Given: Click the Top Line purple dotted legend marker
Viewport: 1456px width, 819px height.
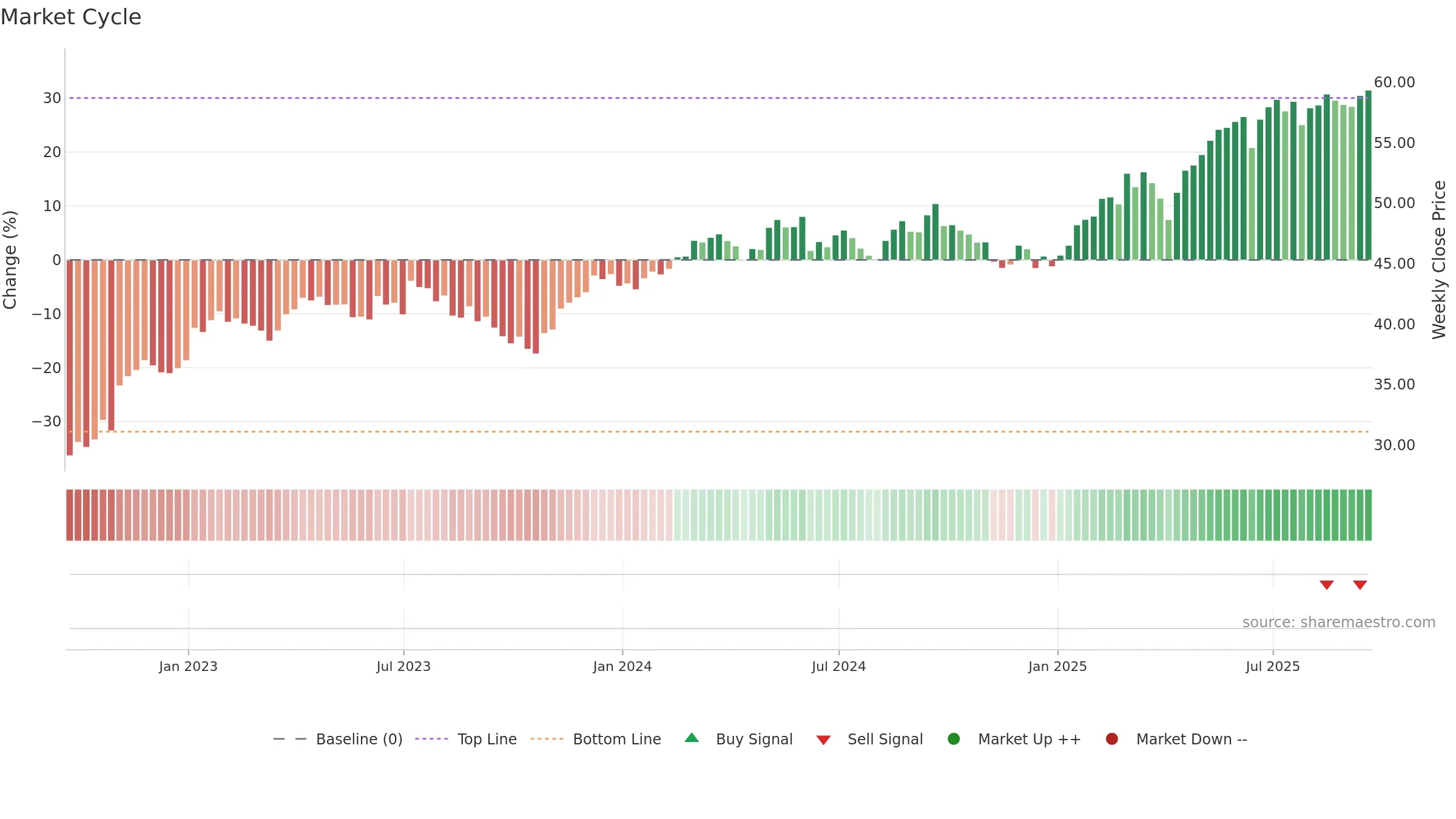Looking at the screenshot, I should pyautogui.click(x=431, y=739).
